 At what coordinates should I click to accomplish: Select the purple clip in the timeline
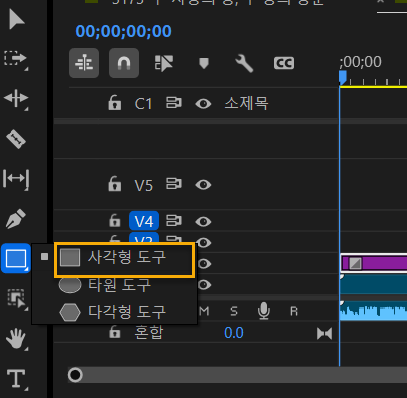[374, 263]
